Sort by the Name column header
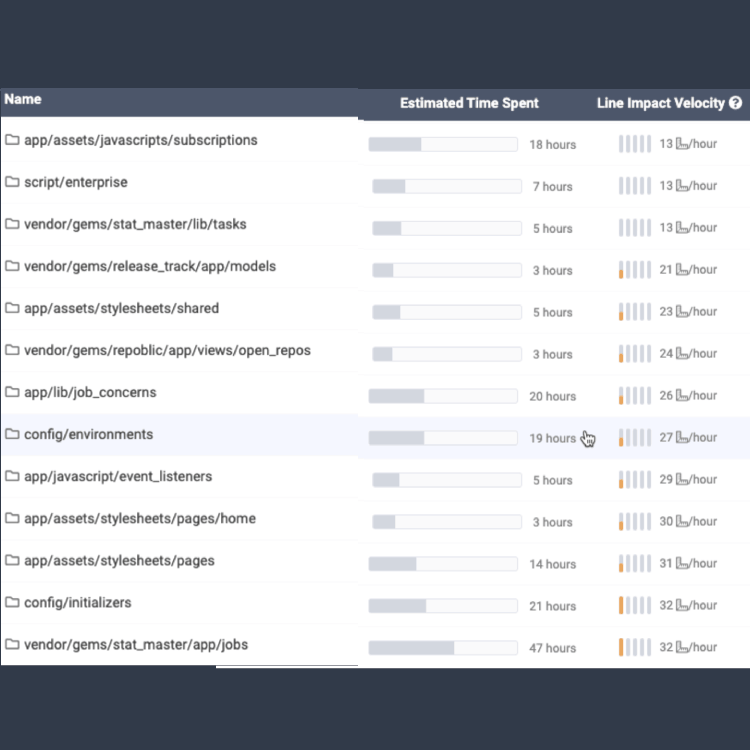 tap(22, 100)
